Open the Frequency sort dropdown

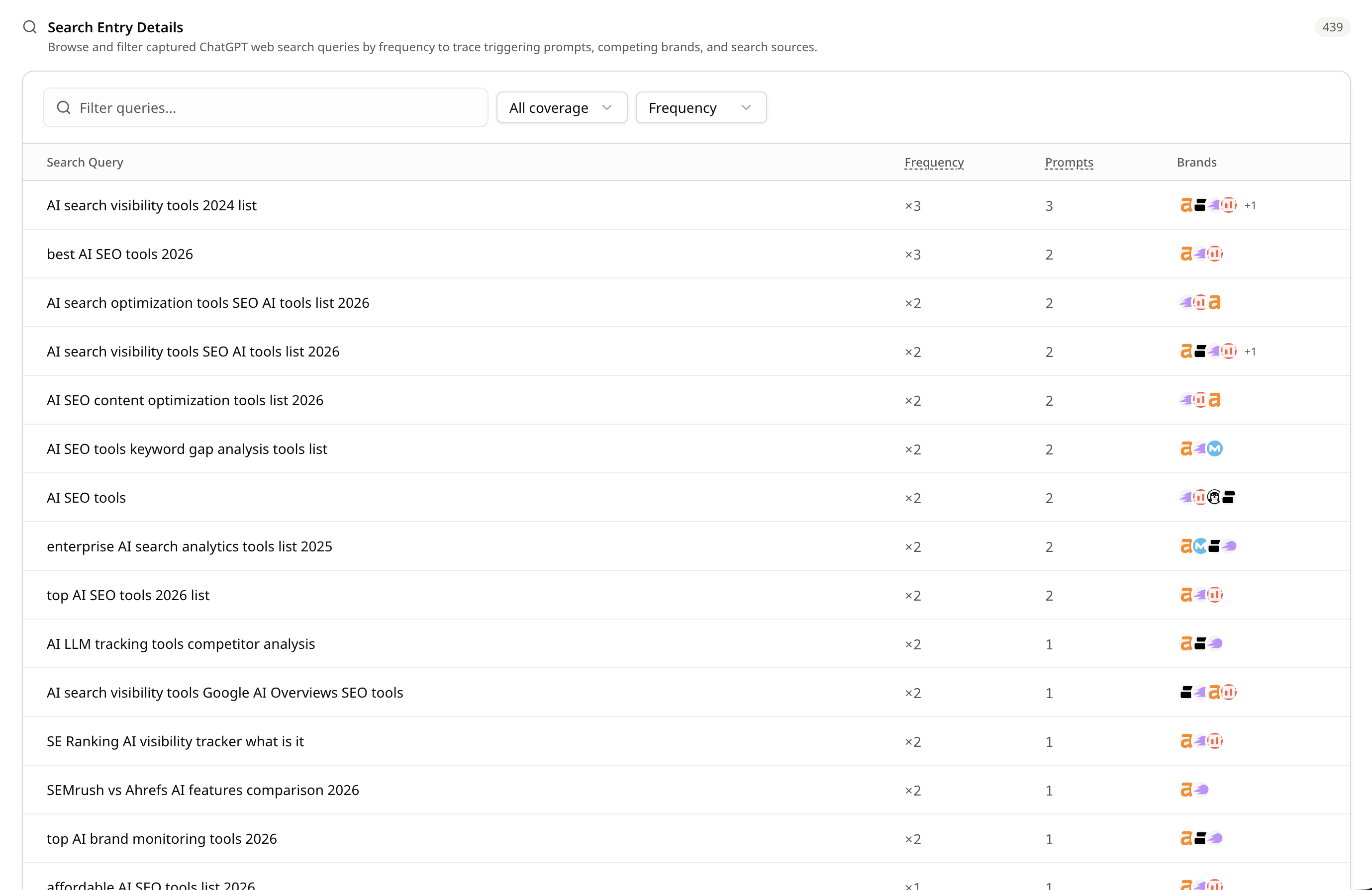701,108
